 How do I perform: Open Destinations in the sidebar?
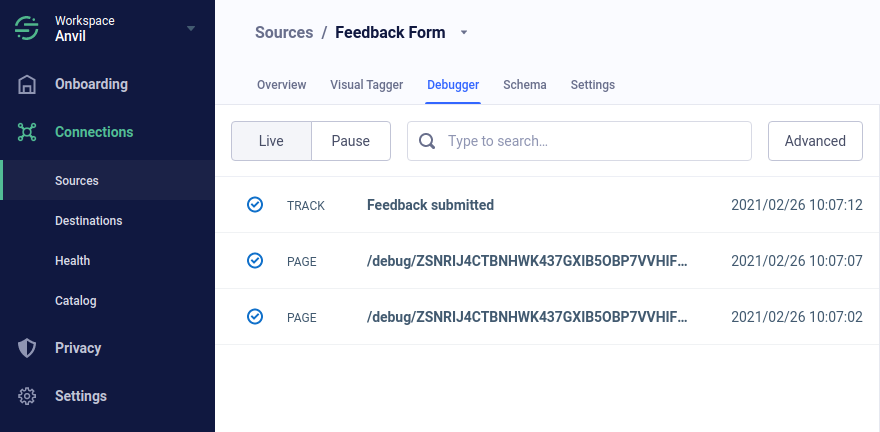coord(88,221)
